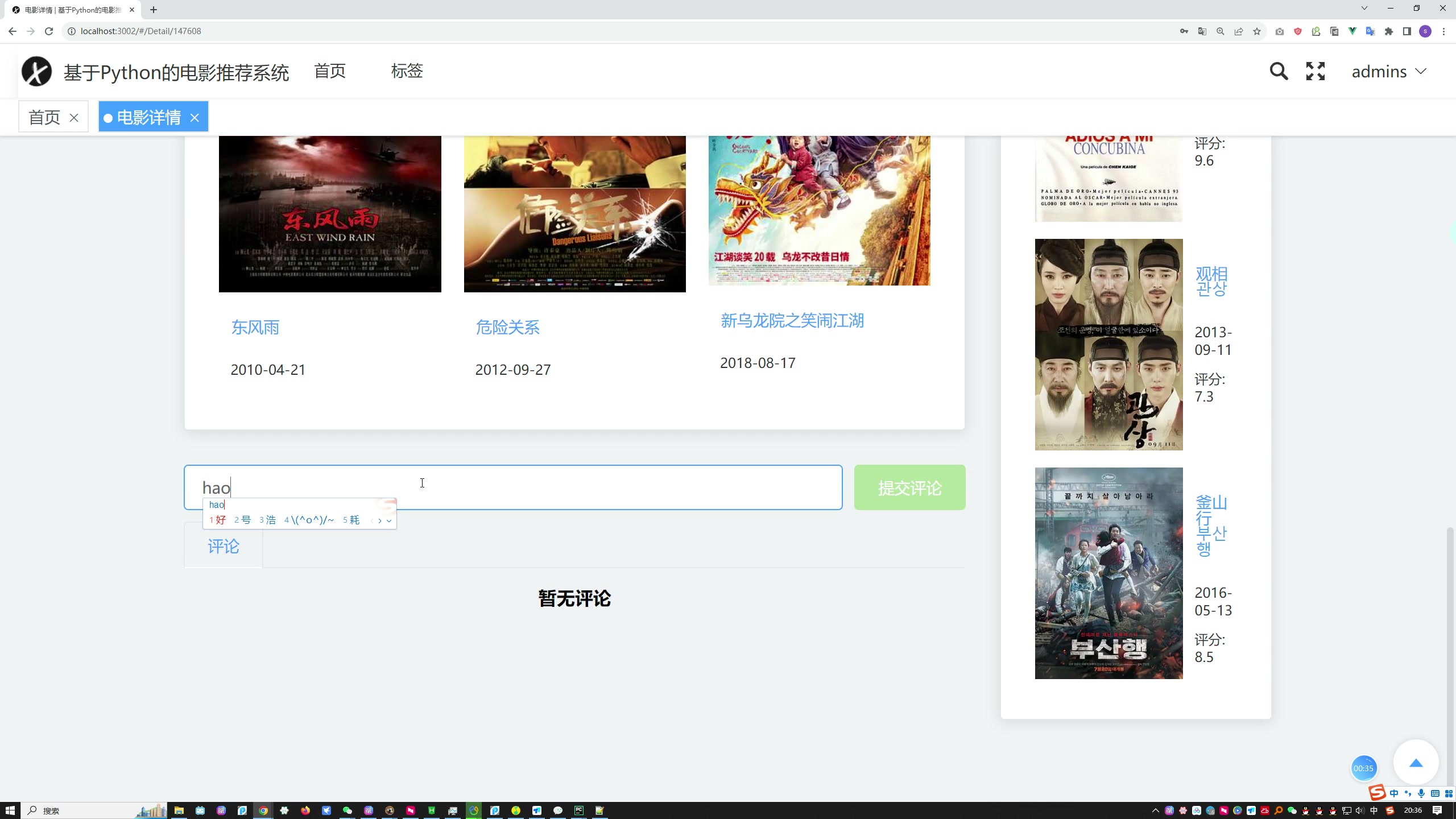Open Firefox from the taskbar
Screen dimensions: 1456x819
tap(305, 810)
